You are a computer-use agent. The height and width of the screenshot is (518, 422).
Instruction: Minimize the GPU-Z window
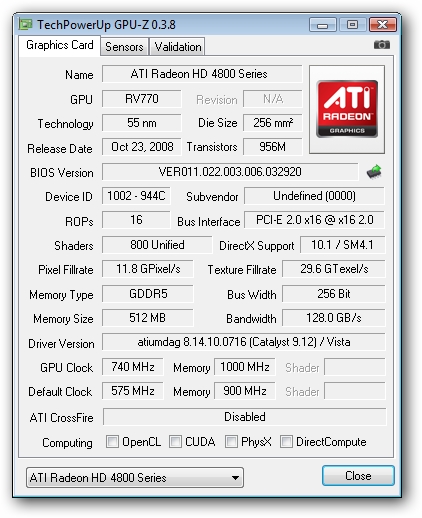322,25
